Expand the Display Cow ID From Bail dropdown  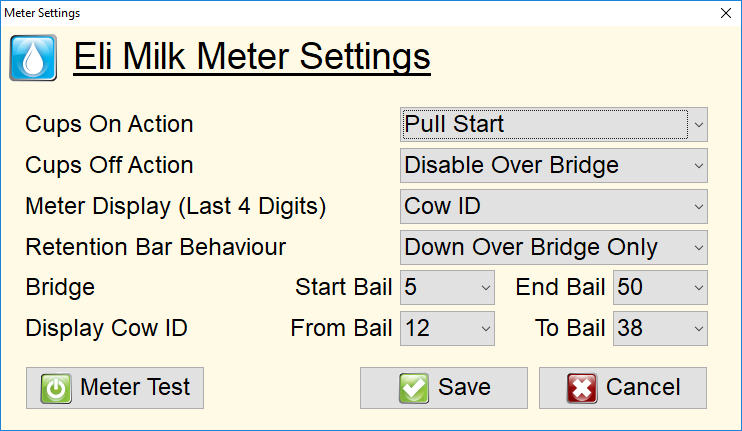click(447, 328)
